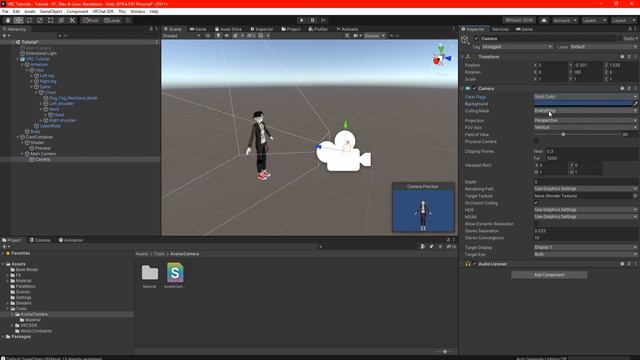Switch to the Animation tab in bottom panel
640x360 pixels.
[71, 240]
